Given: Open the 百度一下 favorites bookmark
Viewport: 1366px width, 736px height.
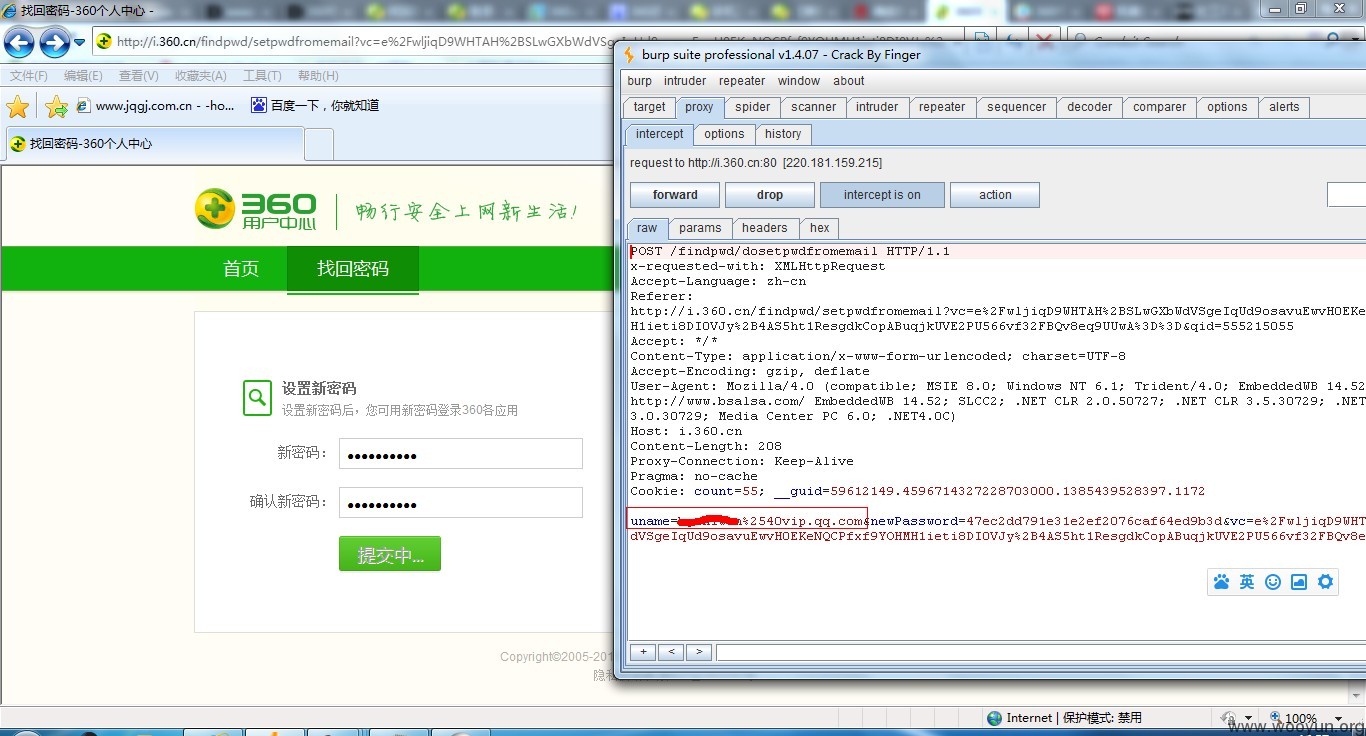Looking at the screenshot, I should pos(315,106).
